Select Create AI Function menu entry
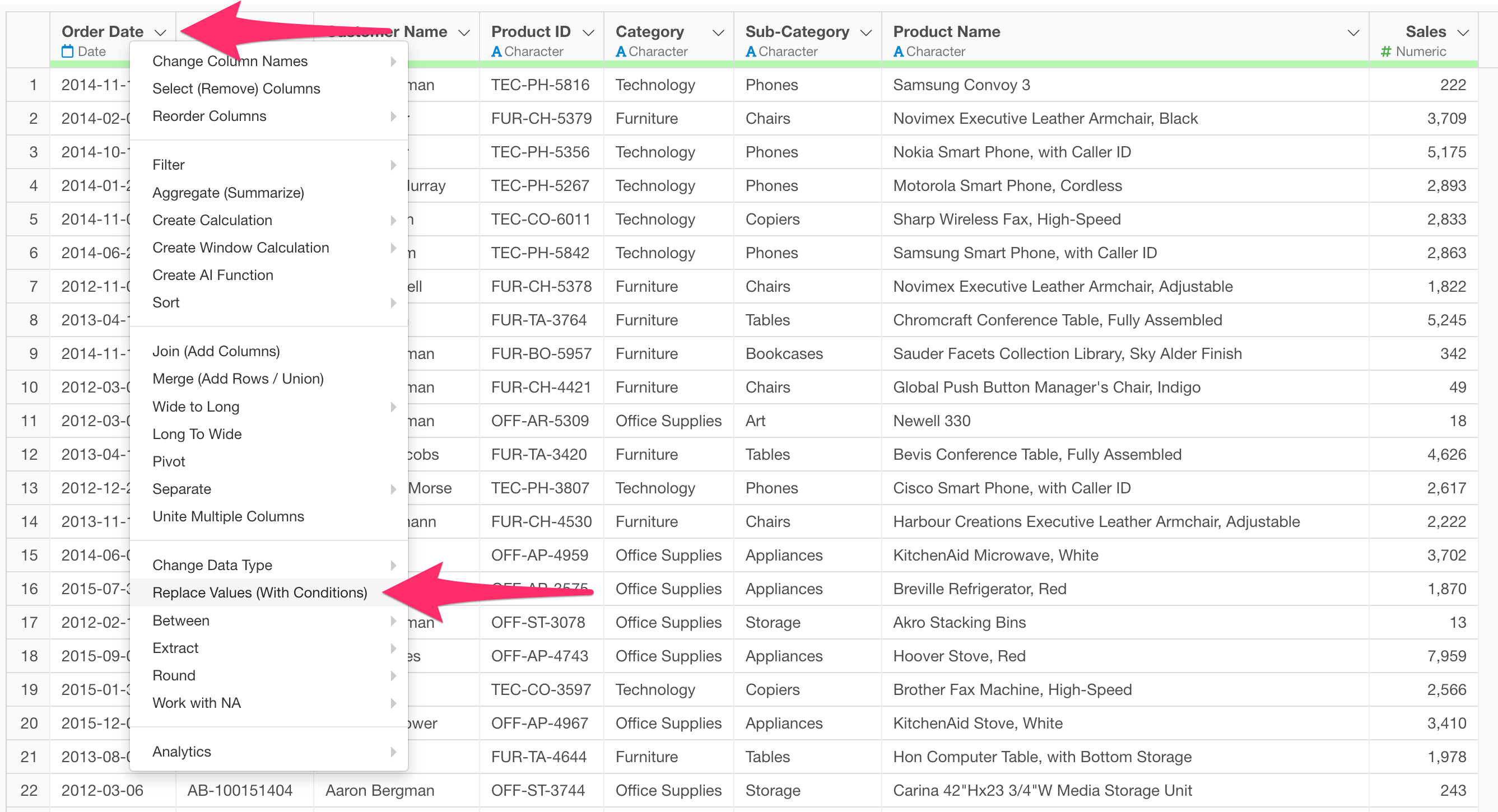1498x812 pixels. point(212,275)
